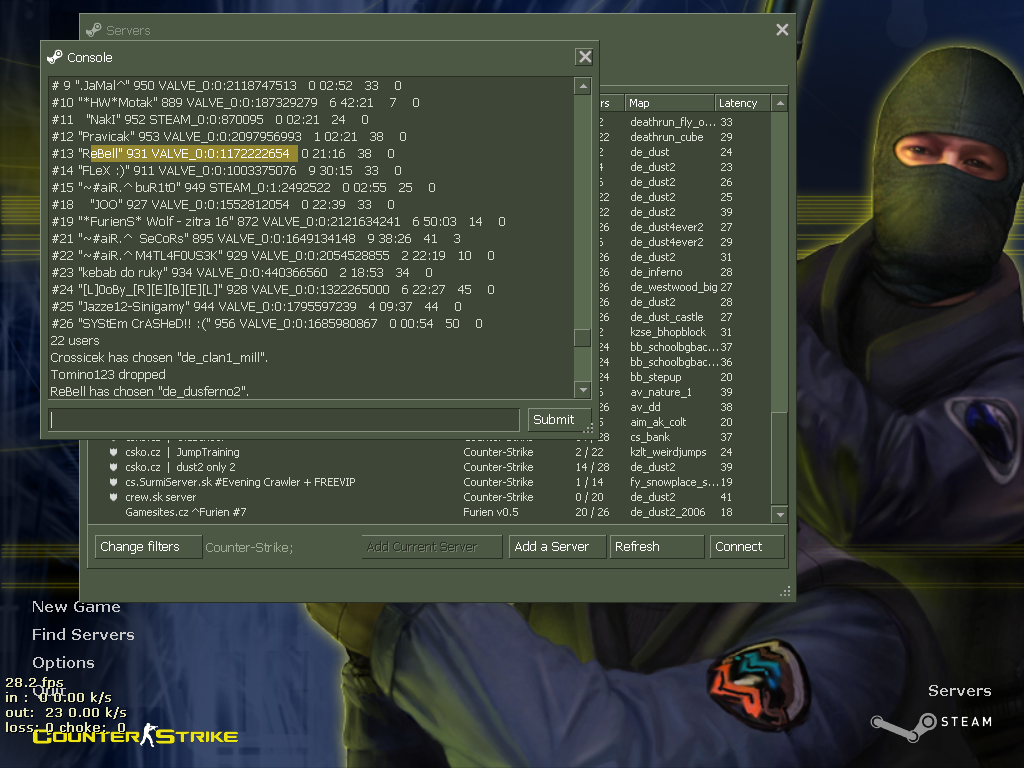Click grayed Add Current Server button

[432, 547]
